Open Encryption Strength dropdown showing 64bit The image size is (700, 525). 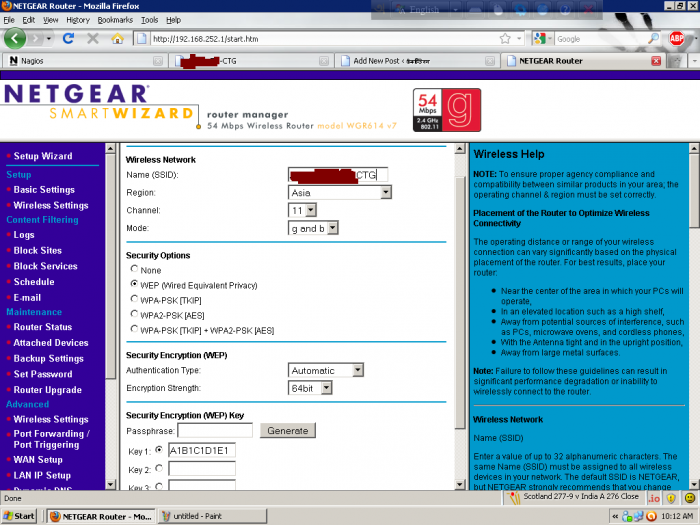coord(310,388)
